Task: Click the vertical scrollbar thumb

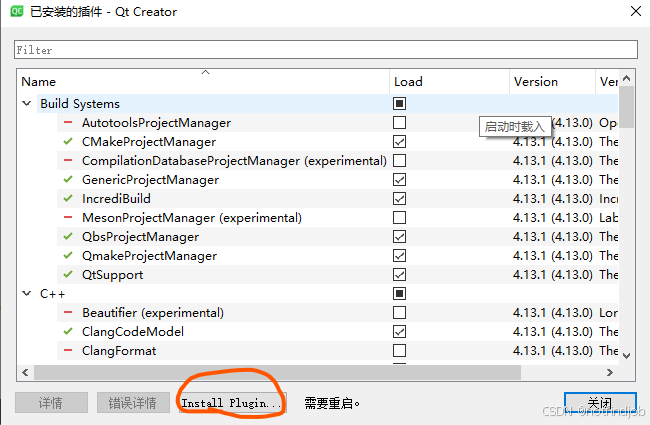Action: click(627, 107)
